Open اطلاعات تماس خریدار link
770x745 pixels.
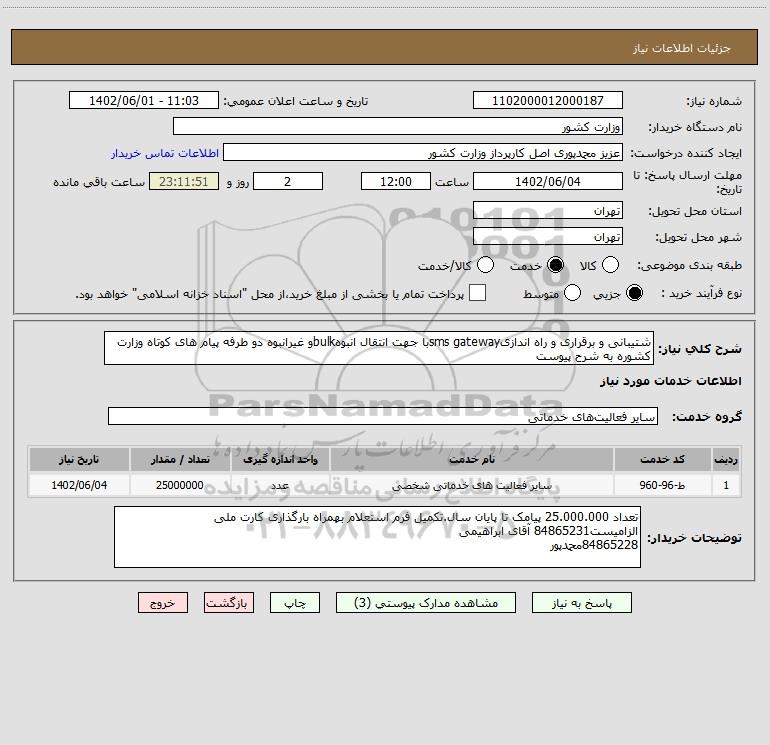coord(165,153)
